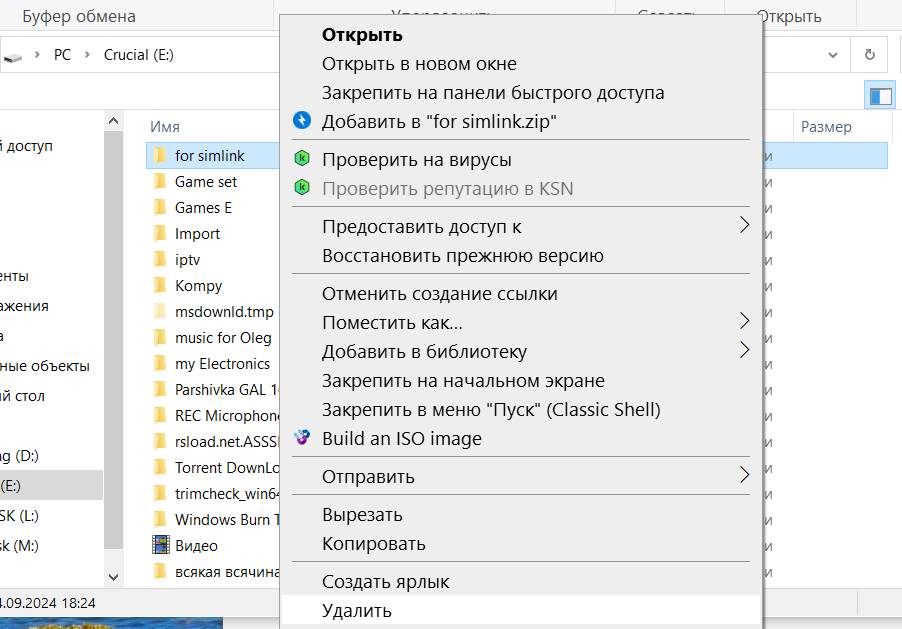This screenshot has height=629, width=902.
Task: Expand the Отправить submenu arrow
Action: click(744, 474)
